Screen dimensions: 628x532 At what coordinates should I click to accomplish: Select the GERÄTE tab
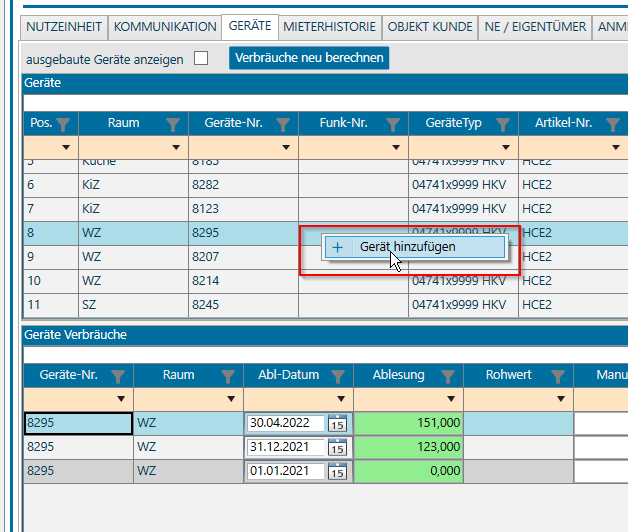pos(250,26)
